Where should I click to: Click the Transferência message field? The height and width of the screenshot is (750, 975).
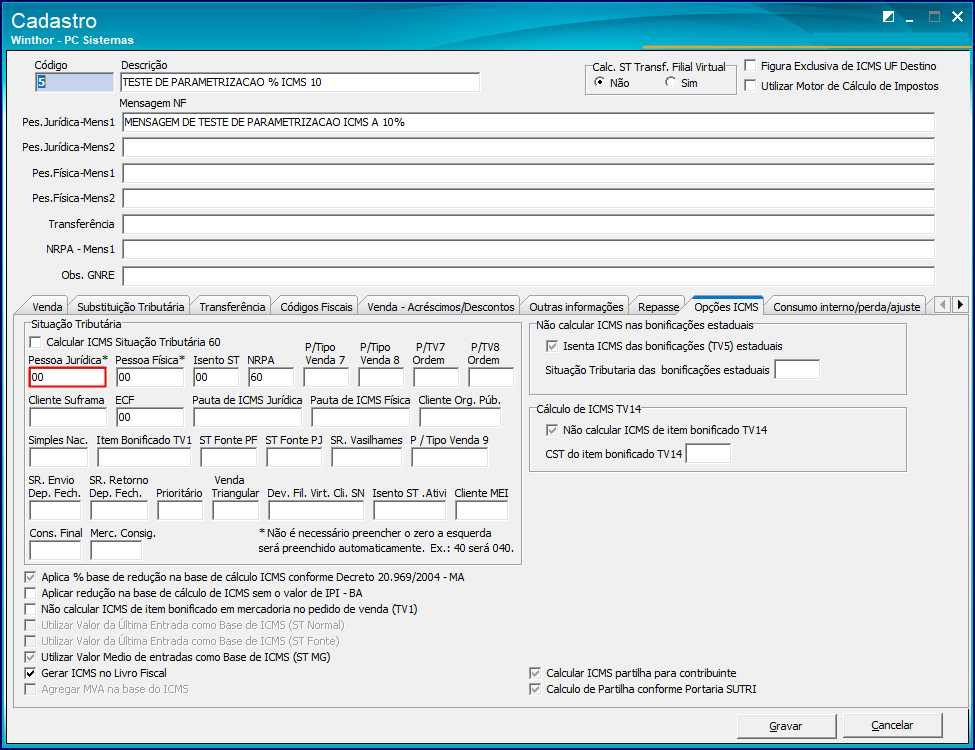tap(529, 224)
